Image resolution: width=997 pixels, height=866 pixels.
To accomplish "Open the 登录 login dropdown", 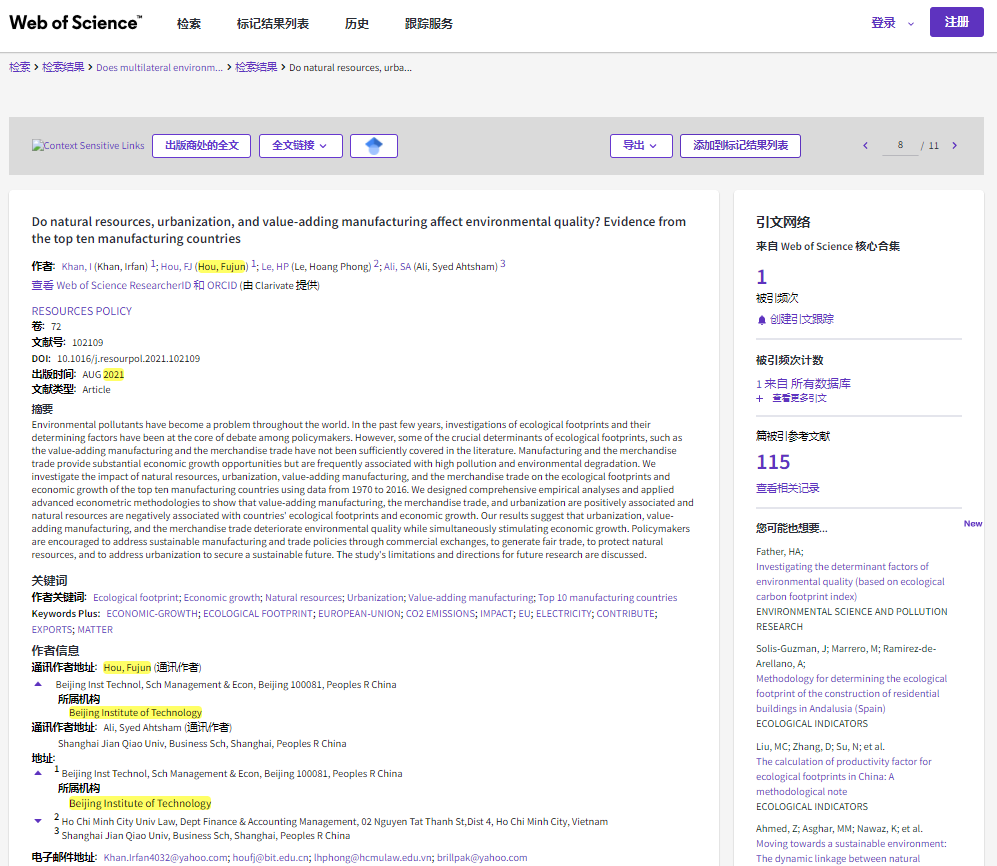I will point(892,23).
